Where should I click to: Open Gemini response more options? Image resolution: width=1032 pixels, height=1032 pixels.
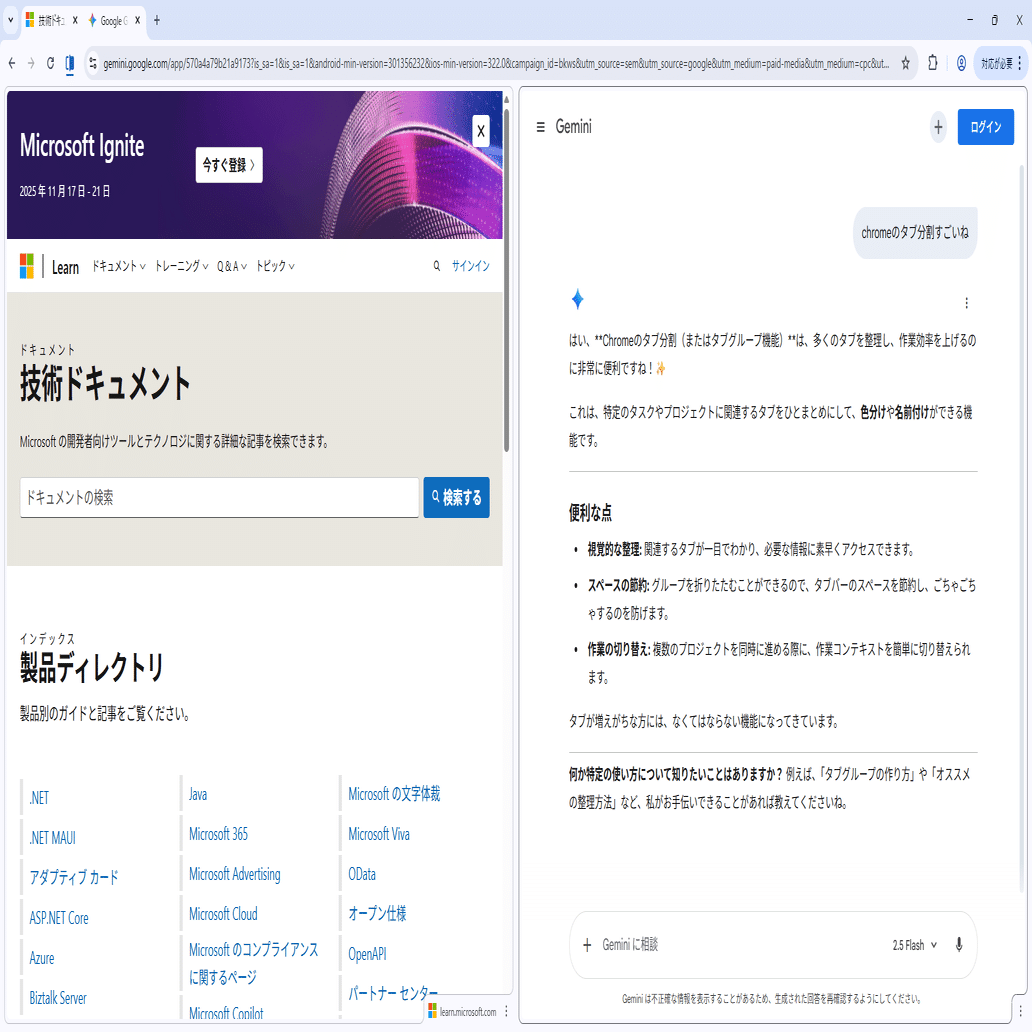coord(966,303)
